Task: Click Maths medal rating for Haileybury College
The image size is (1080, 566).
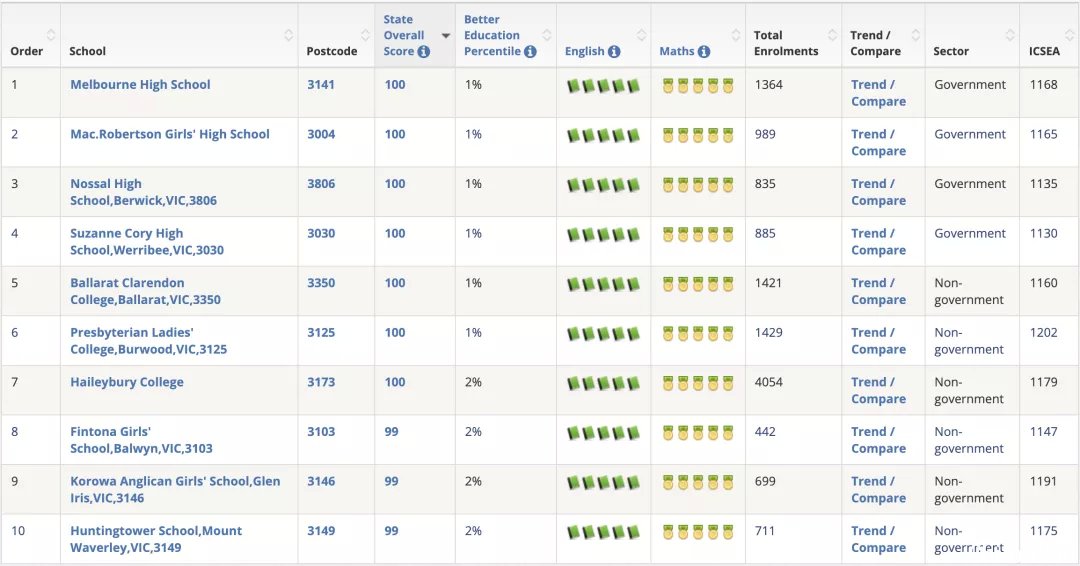Action: pos(698,384)
